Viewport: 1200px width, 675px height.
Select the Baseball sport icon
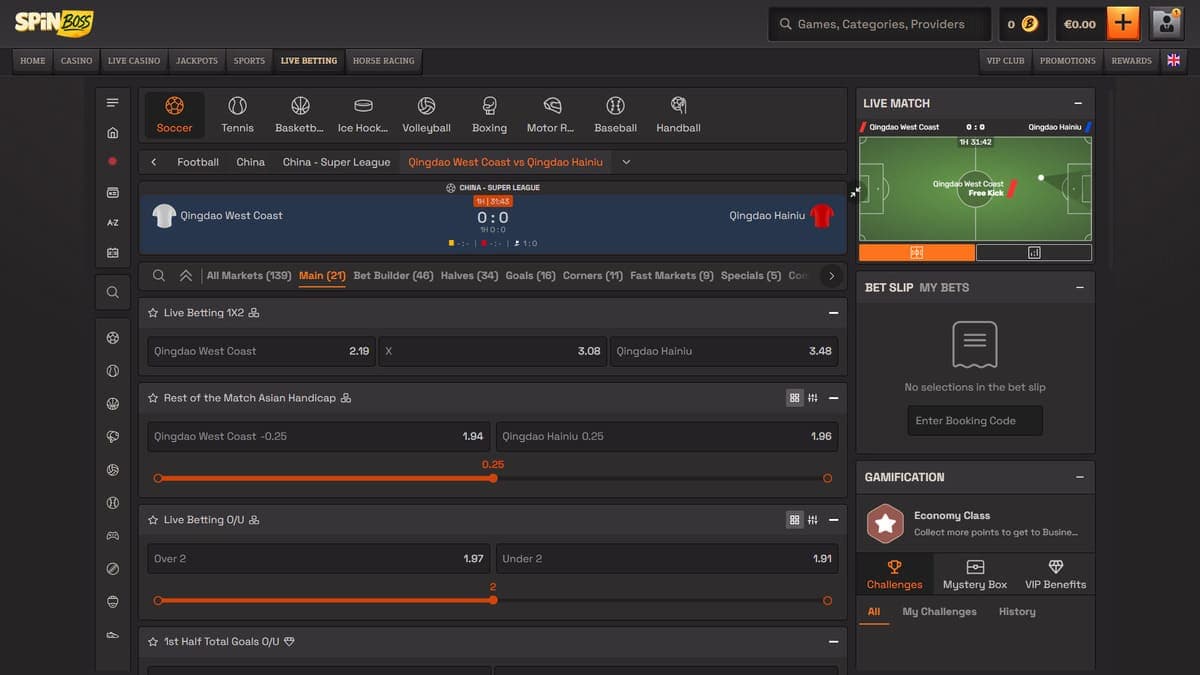pyautogui.click(x=615, y=115)
